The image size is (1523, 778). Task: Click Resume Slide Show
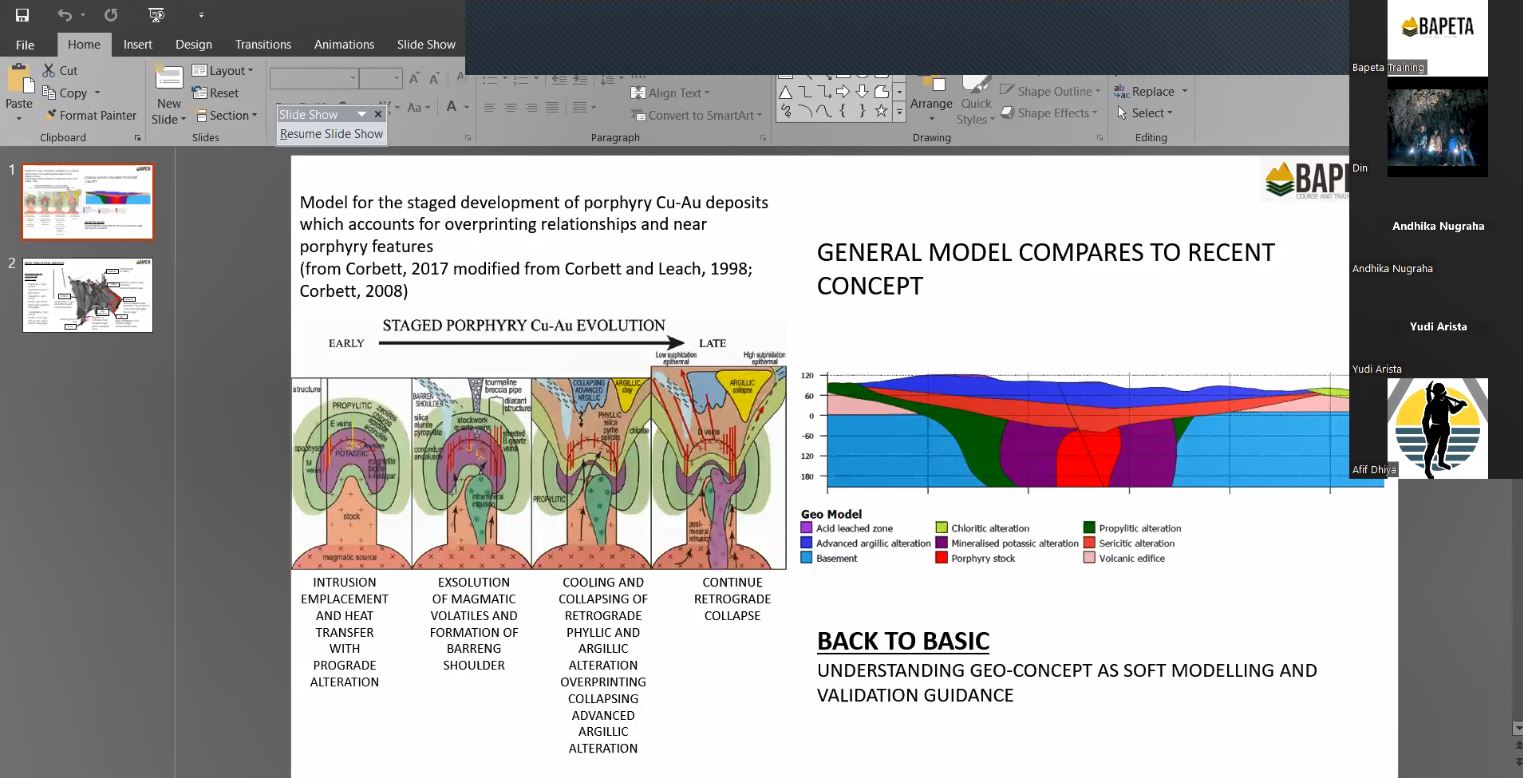coord(331,134)
